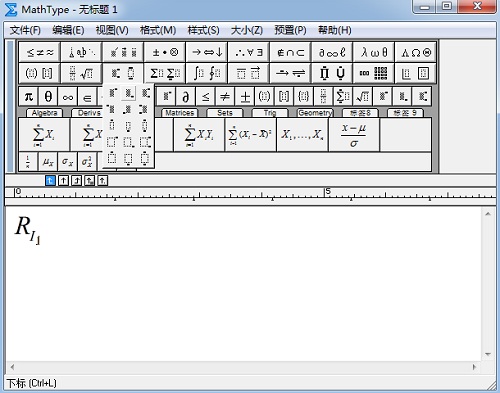500x393 pixels.
Task: Insert the not-equal symbol ≠ in small bar
Action: tap(225, 97)
